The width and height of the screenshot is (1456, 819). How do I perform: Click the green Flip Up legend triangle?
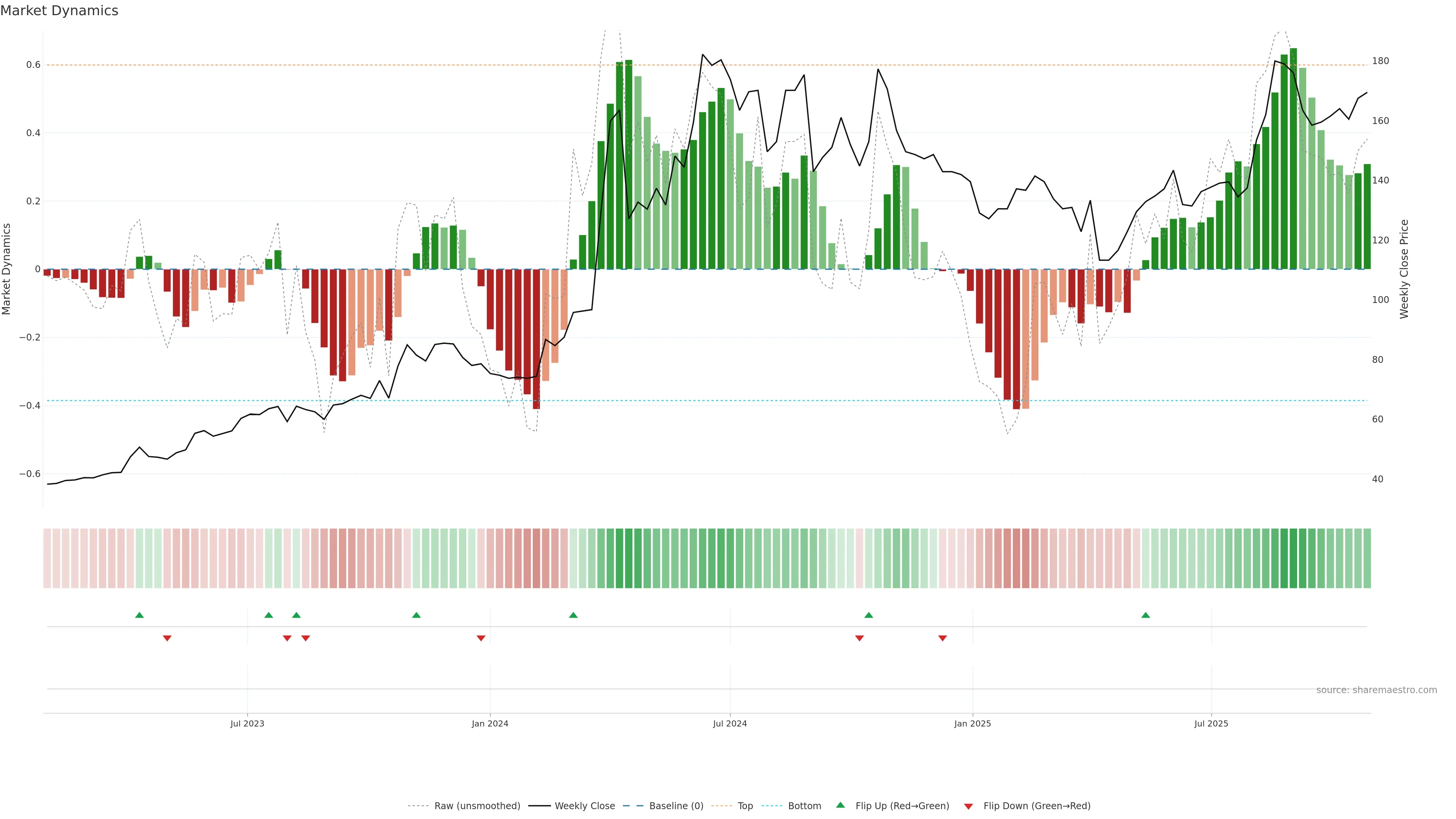[841, 805]
